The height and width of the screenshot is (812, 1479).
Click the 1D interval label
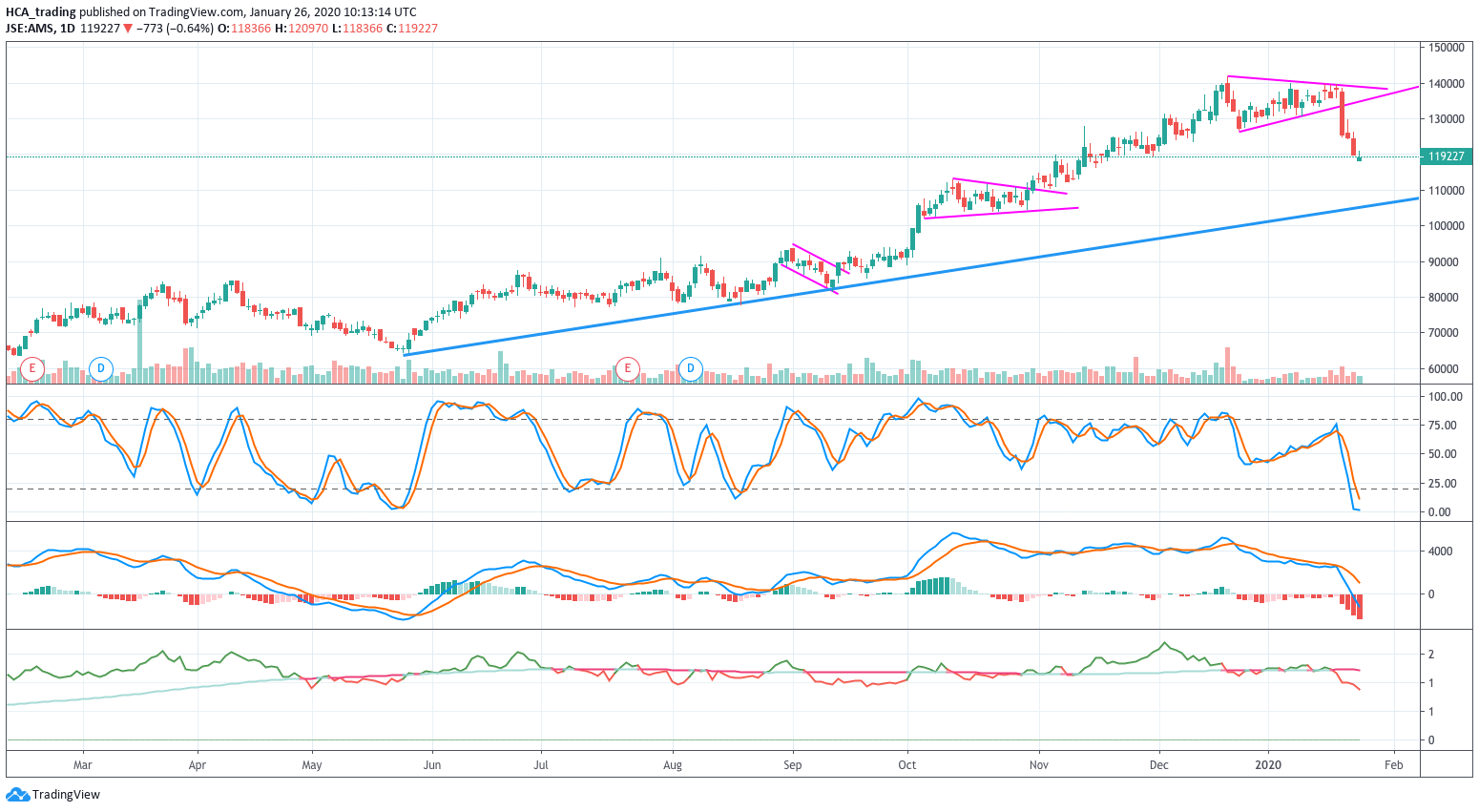pos(67,28)
